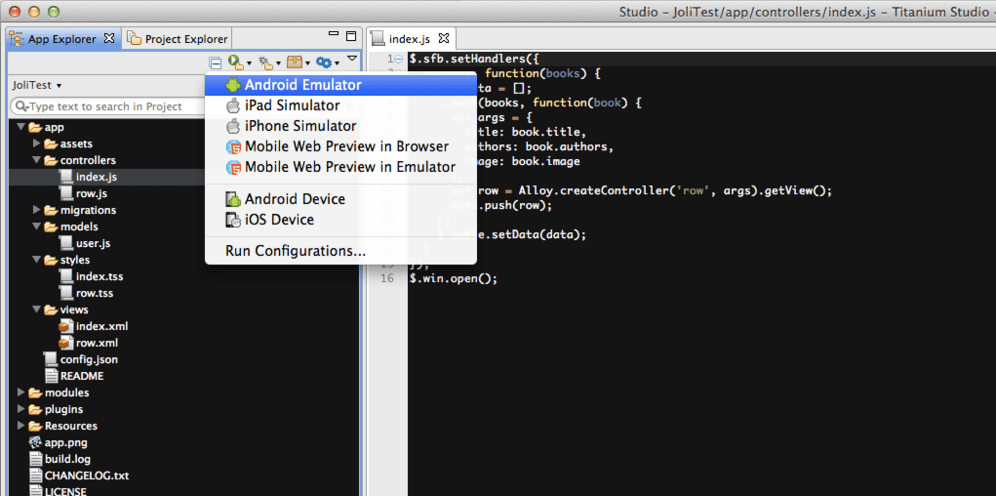This screenshot has height=496, width=996.
Task: Collapse the controllers folder
Action: pyautogui.click(x=37, y=160)
